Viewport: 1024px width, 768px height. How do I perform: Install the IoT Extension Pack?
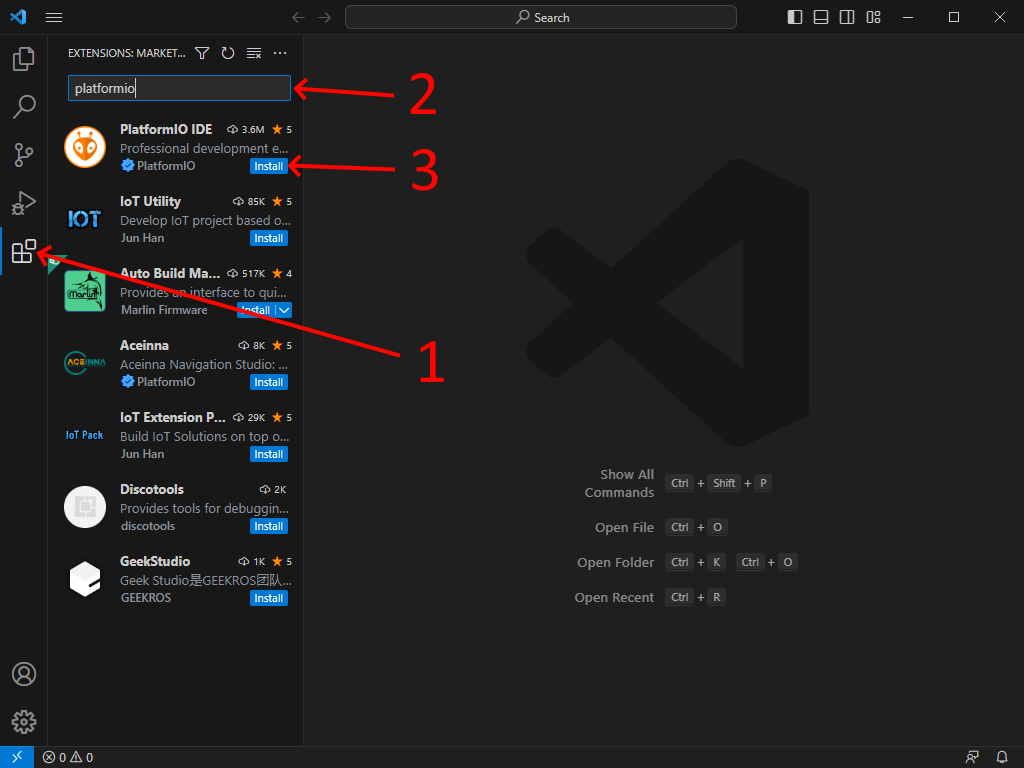pyautogui.click(x=268, y=454)
